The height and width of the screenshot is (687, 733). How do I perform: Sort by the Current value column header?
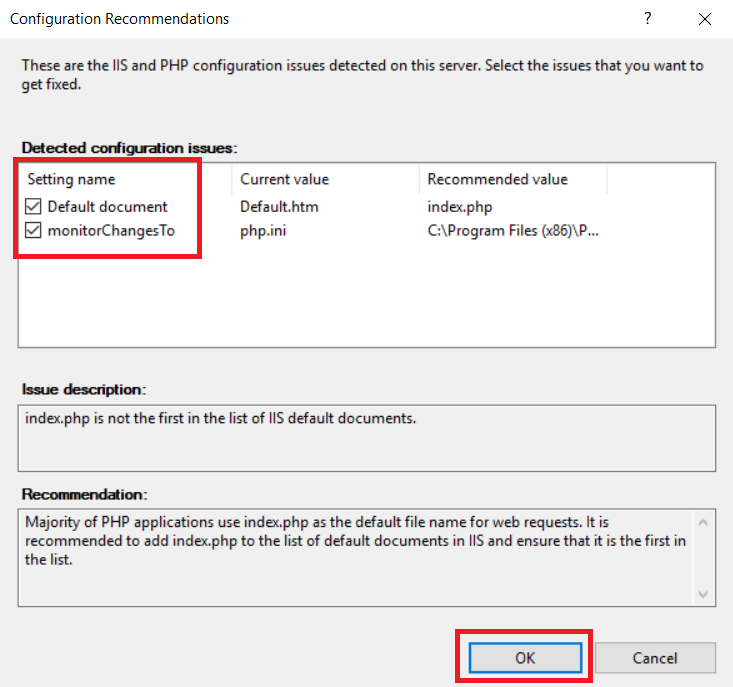coord(325,179)
